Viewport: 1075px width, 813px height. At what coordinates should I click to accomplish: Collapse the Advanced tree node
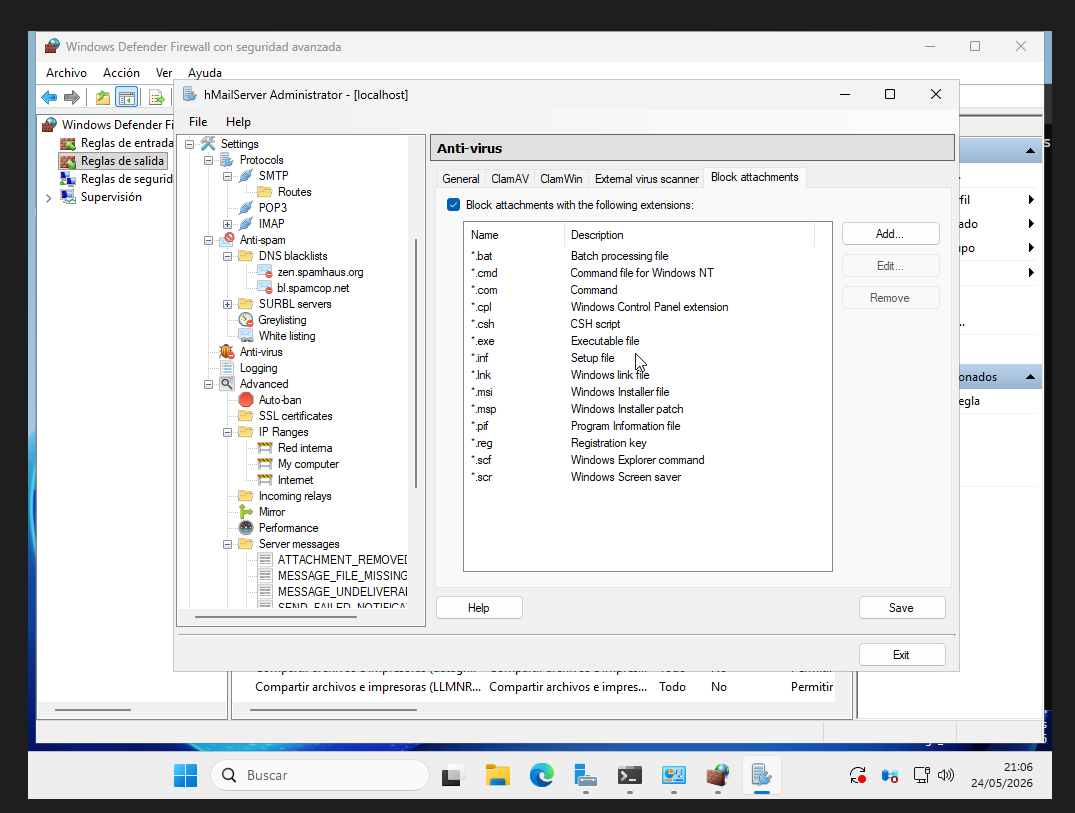(x=208, y=385)
